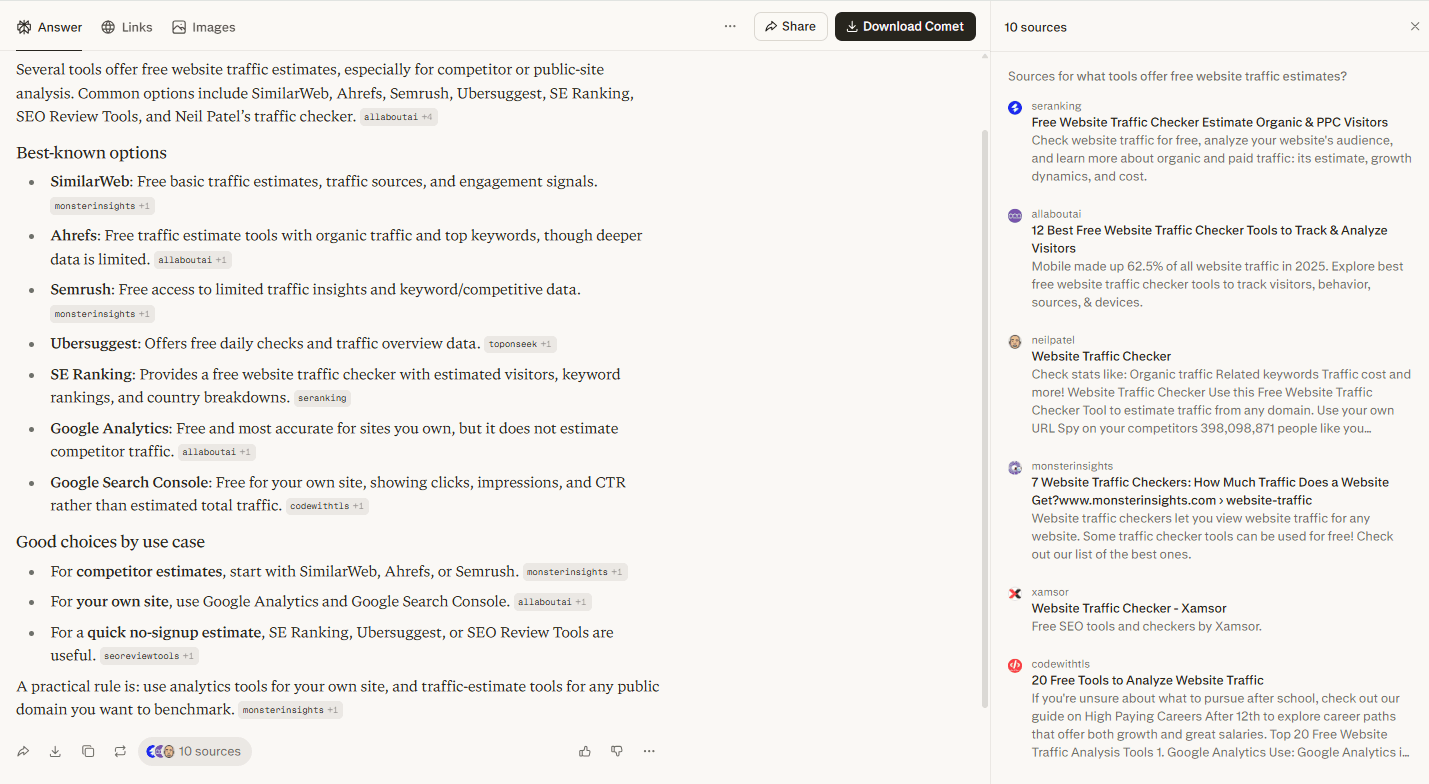Click the seranking source favicon
1429x784 pixels.
click(x=1015, y=107)
